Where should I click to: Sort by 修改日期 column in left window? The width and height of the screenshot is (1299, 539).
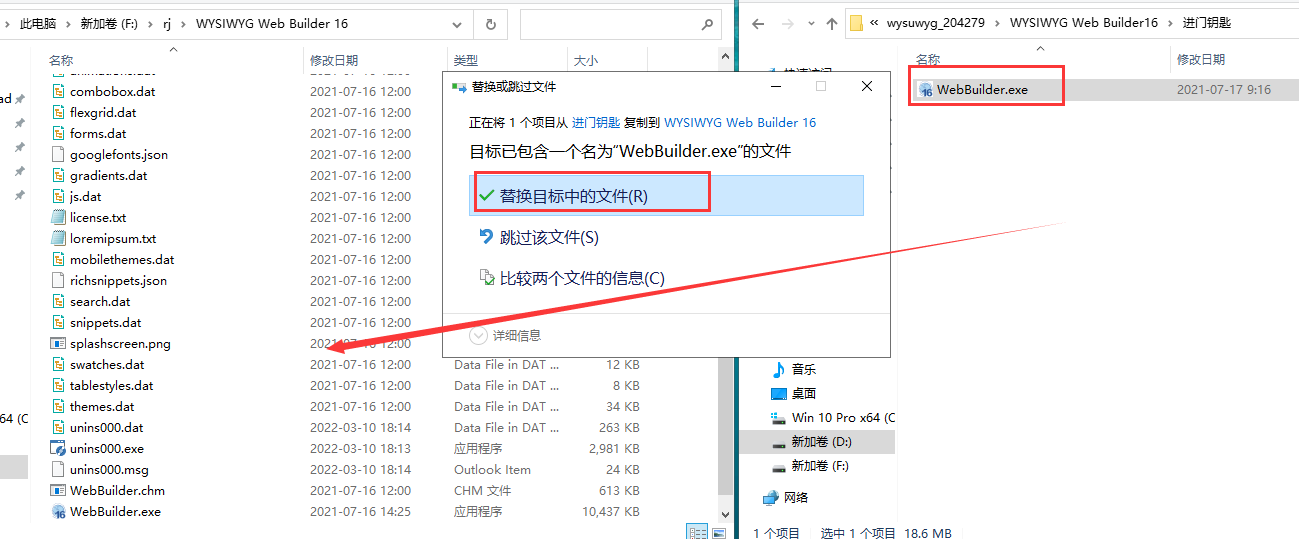(334, 61)
